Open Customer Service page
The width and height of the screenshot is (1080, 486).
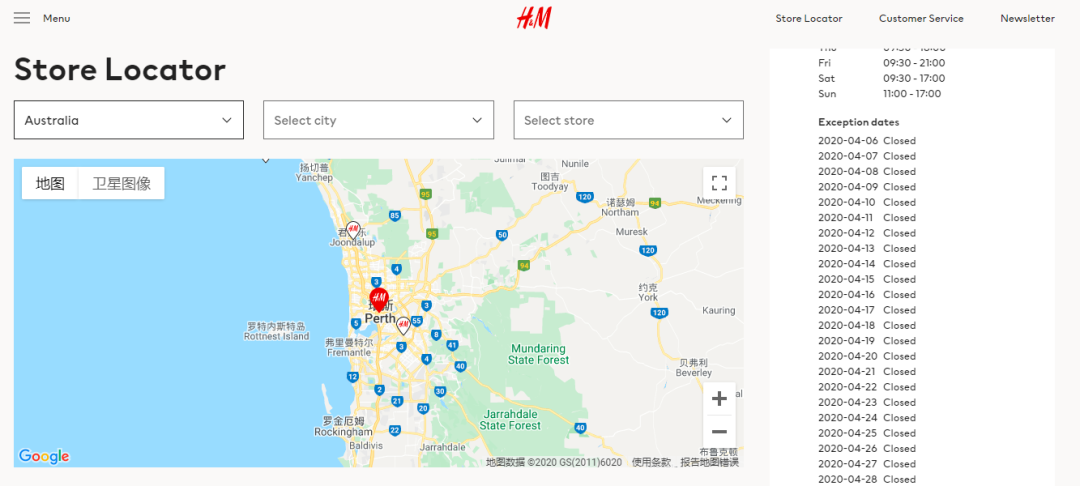(x=921, y=19)
